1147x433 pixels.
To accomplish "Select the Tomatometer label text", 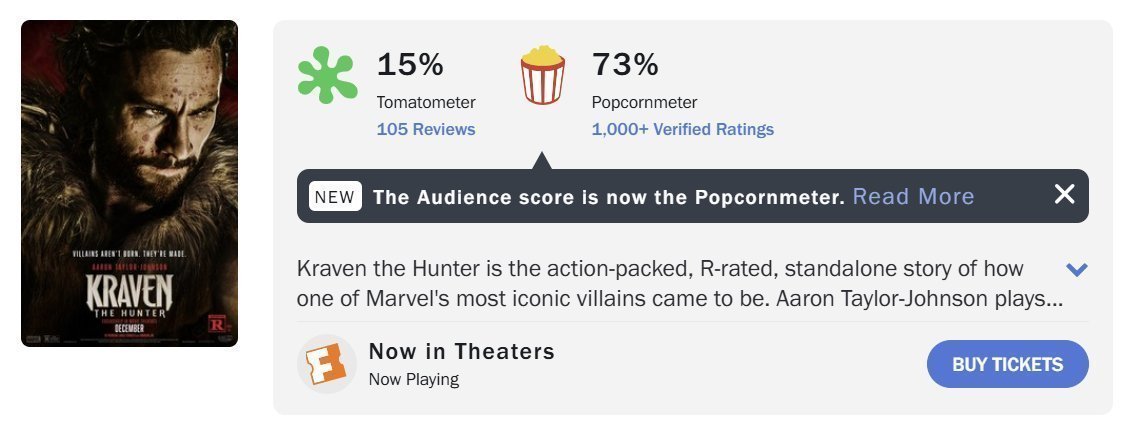I will [426, 102].
